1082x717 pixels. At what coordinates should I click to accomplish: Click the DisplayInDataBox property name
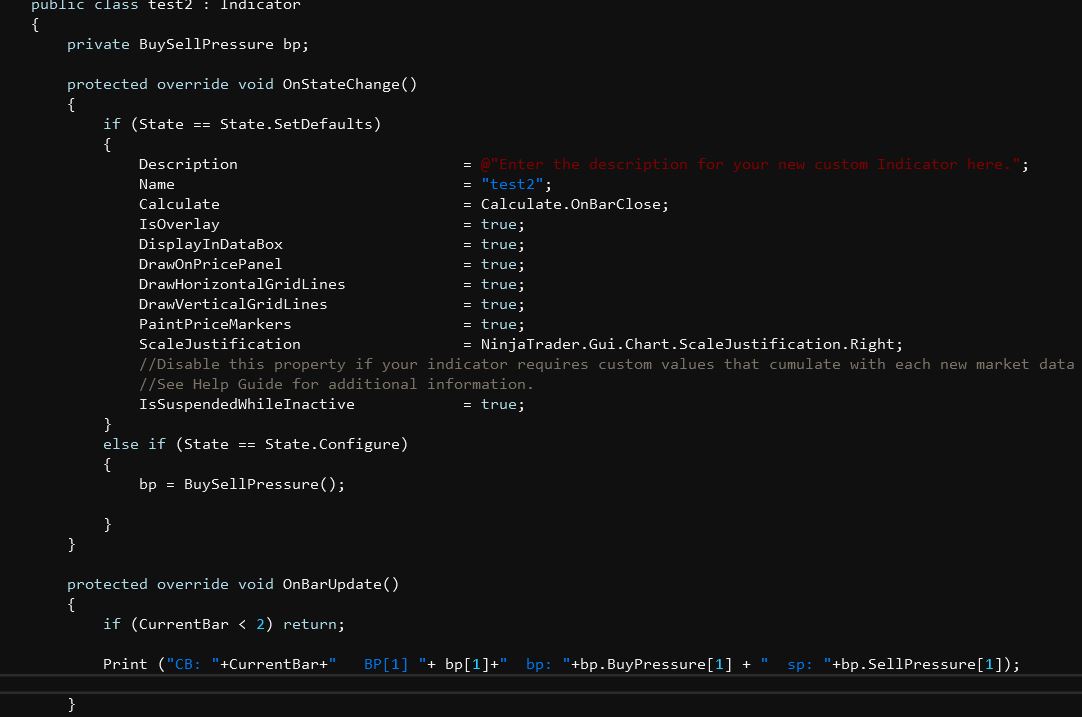(x=210, y=244)
